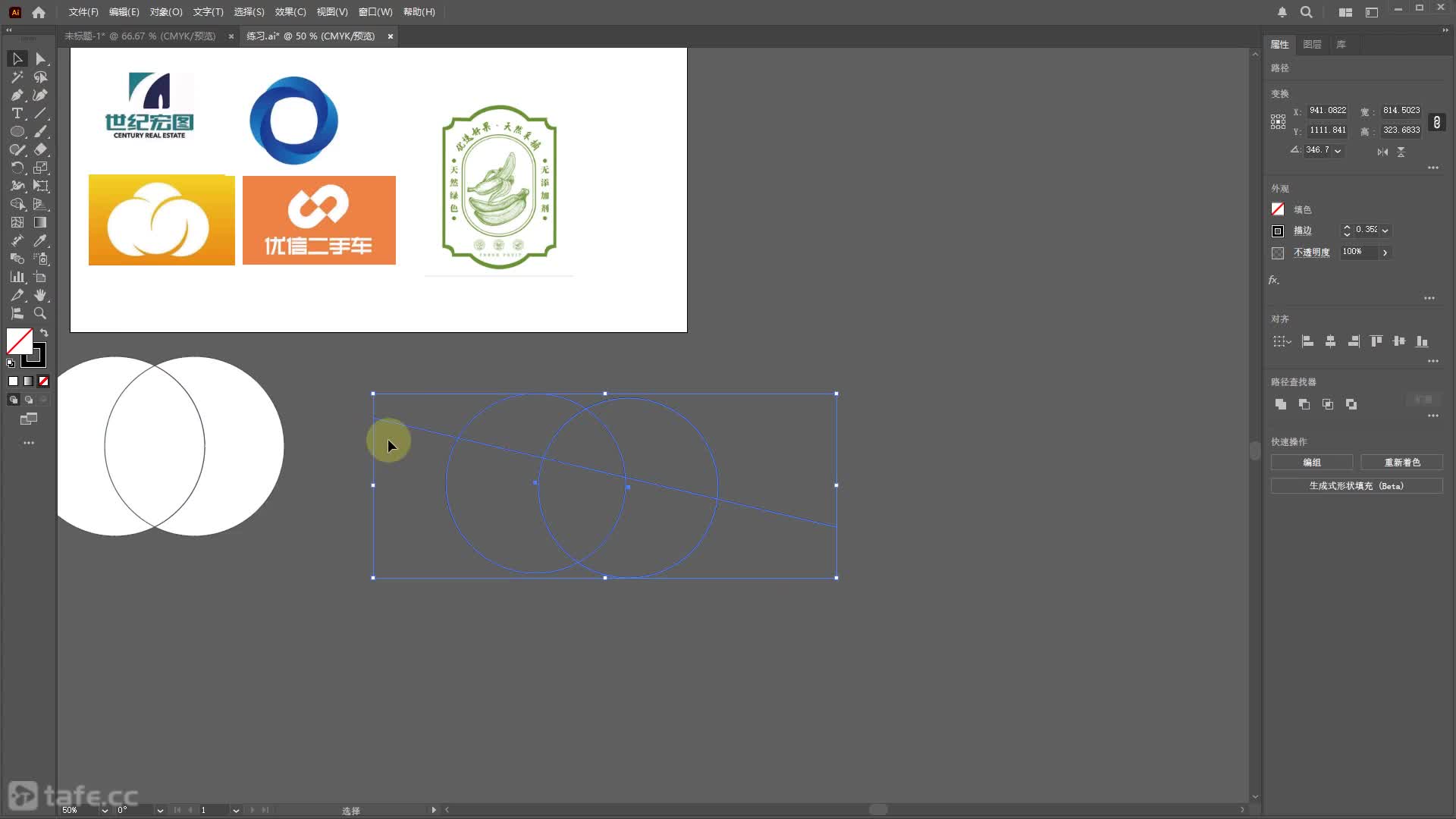
Task: Choose the Ellipse tool
Action: (x=17, y=131)
